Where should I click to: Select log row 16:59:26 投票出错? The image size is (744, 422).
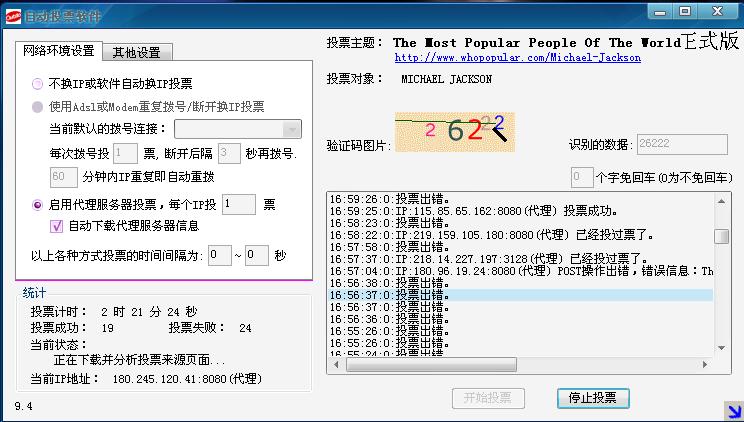(521, 199)
